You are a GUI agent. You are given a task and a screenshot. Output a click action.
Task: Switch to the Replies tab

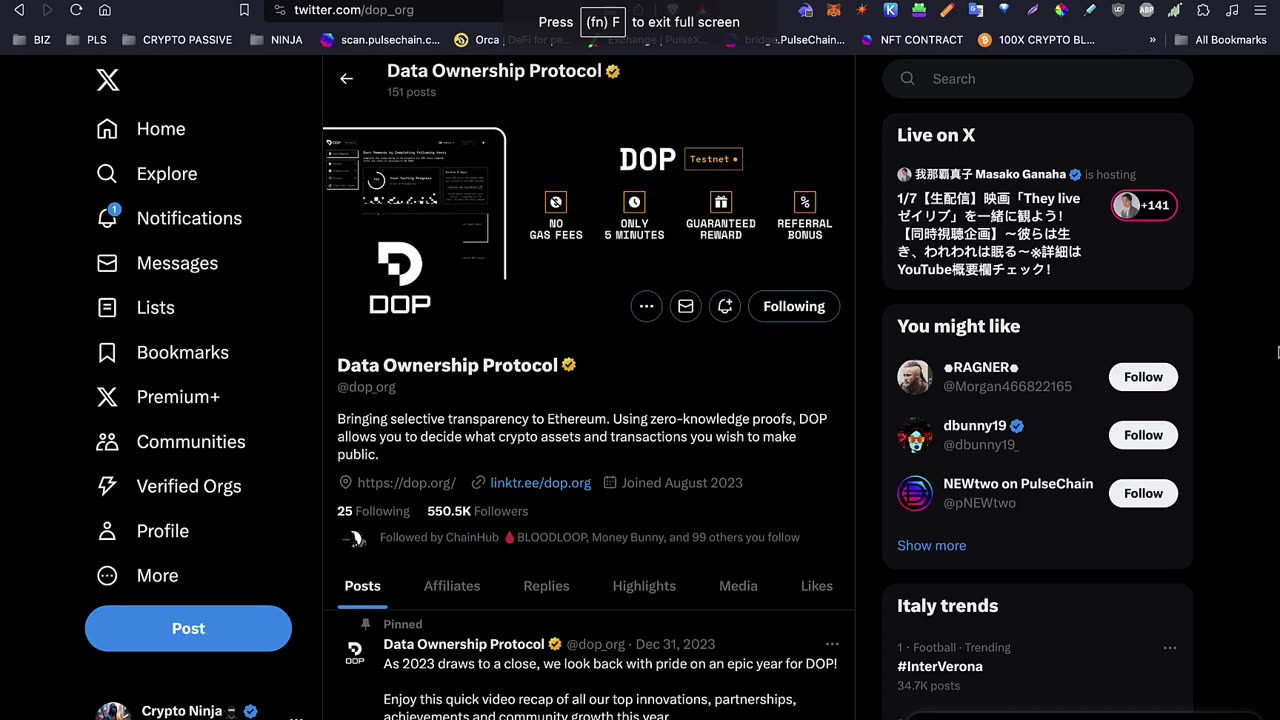pyautogui.click(x=546, y=586)
